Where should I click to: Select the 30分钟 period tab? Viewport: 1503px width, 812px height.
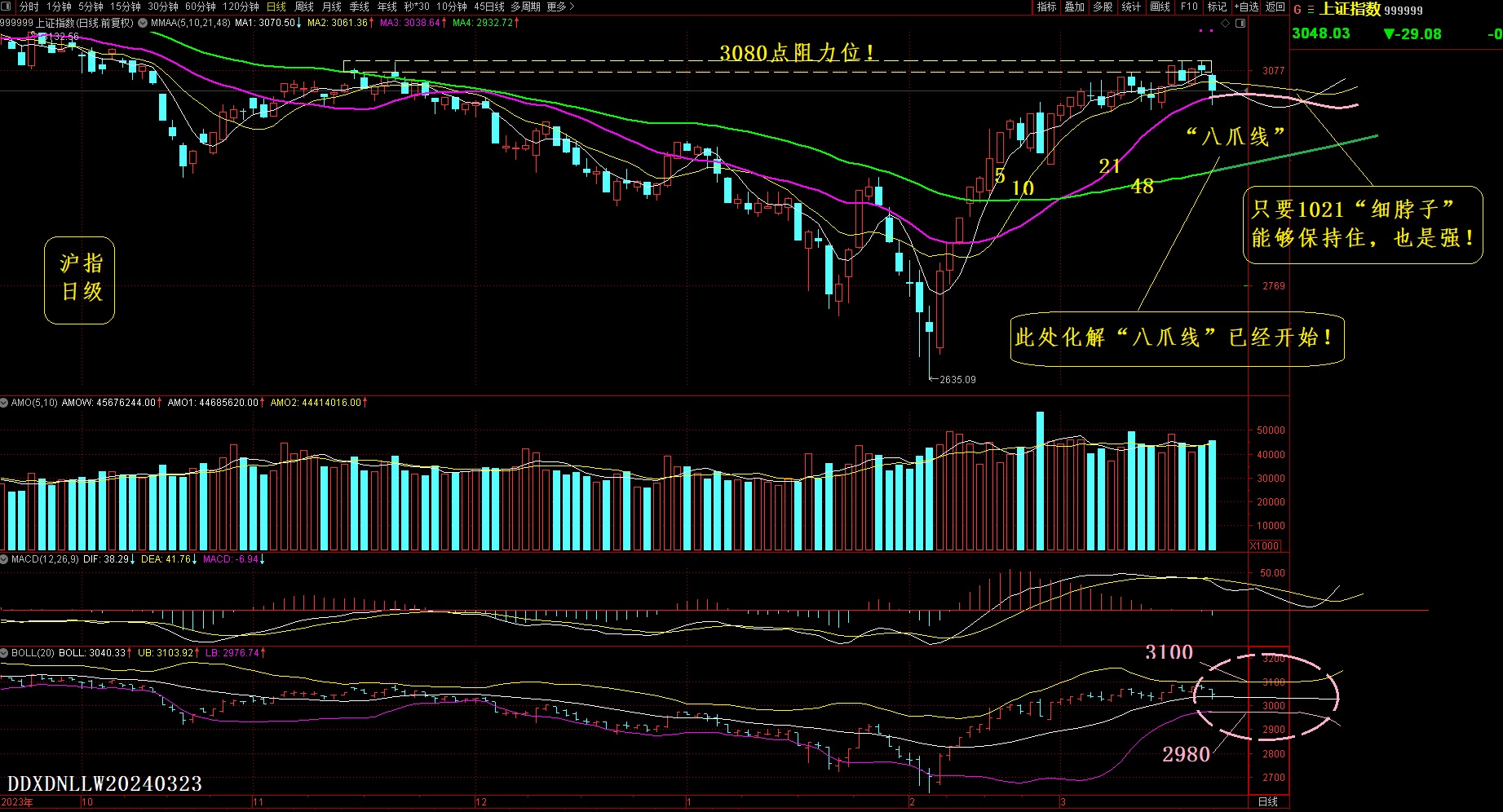(x=163, y=7)
